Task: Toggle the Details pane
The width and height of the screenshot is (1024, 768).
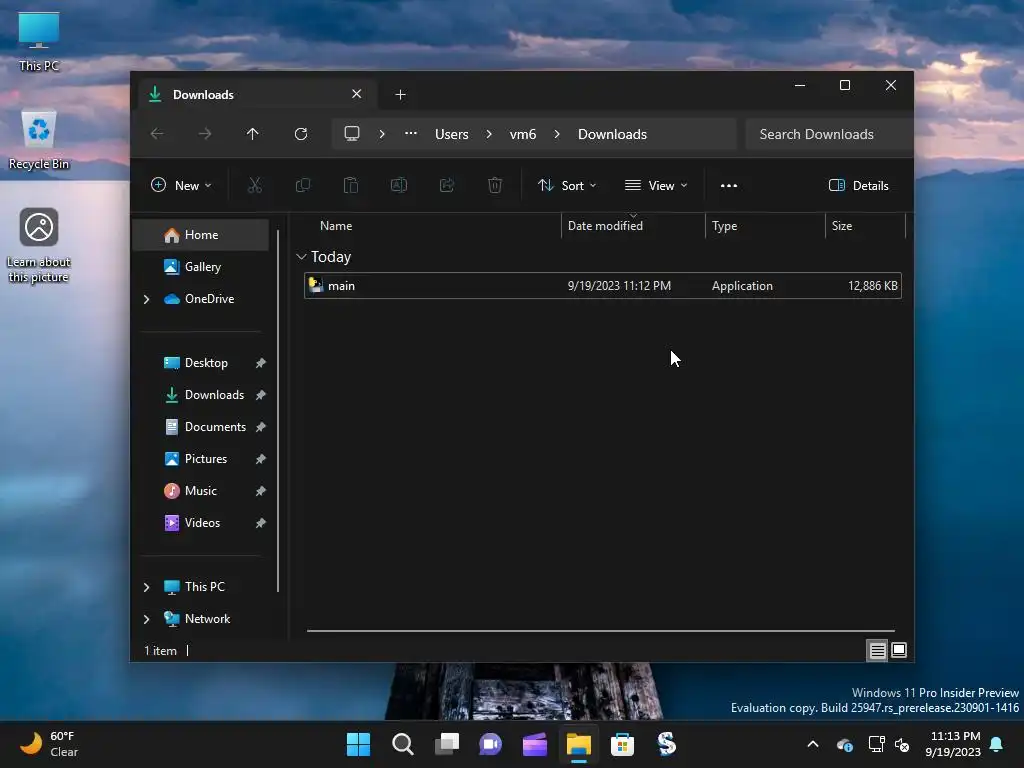Action: click(x=858, y=185)
